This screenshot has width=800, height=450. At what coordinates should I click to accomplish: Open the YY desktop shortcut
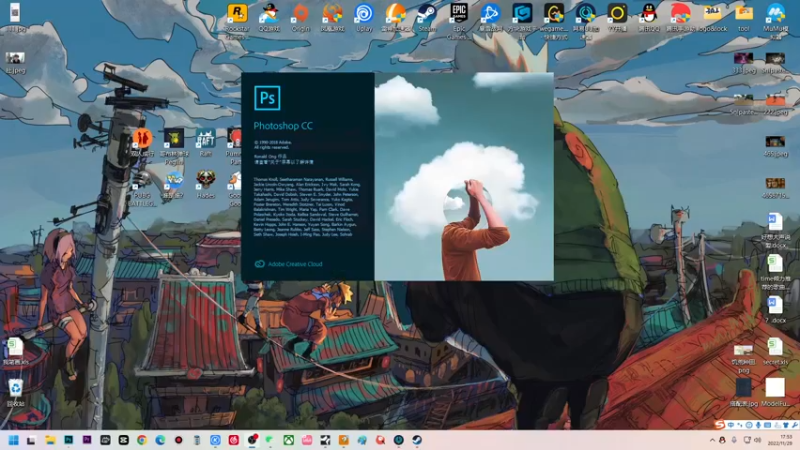pos(617,17)
